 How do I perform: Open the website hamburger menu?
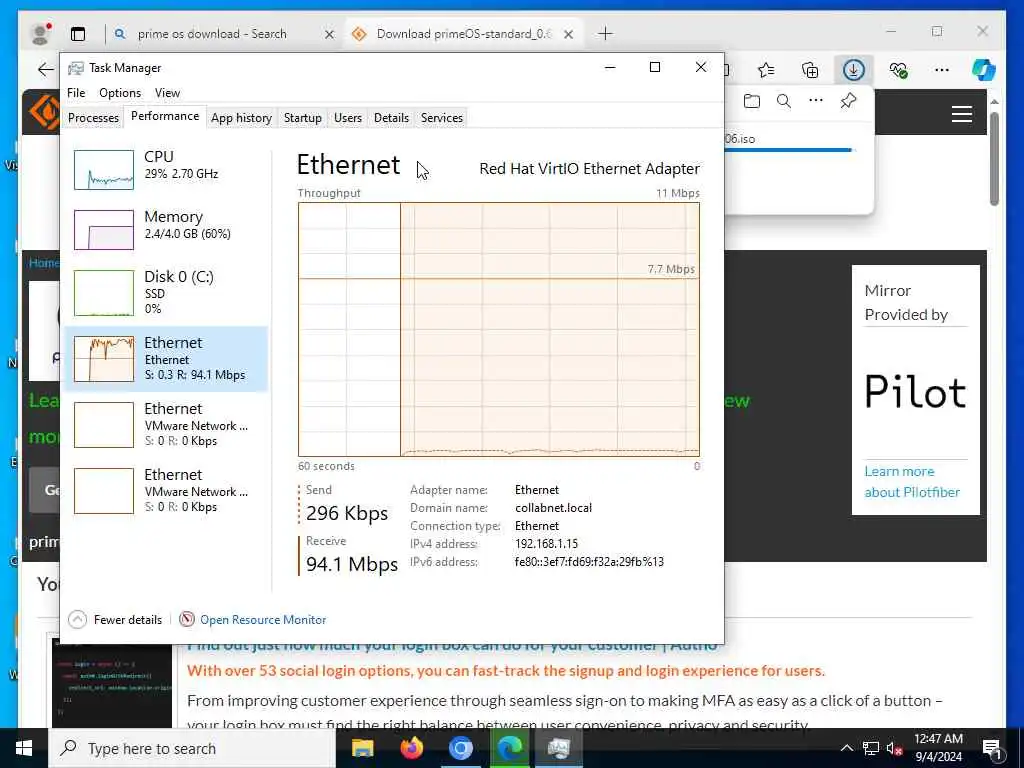pyautogui.click(x=961, y=114)
